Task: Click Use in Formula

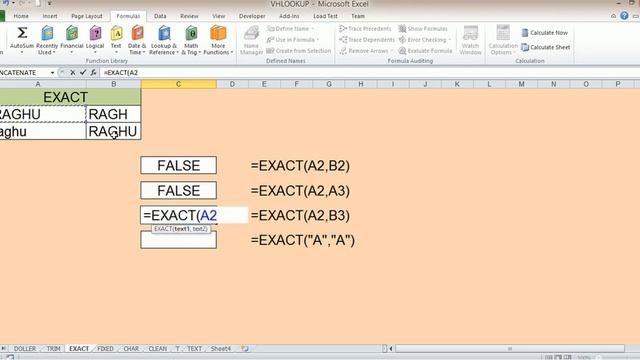Action: 293,40
